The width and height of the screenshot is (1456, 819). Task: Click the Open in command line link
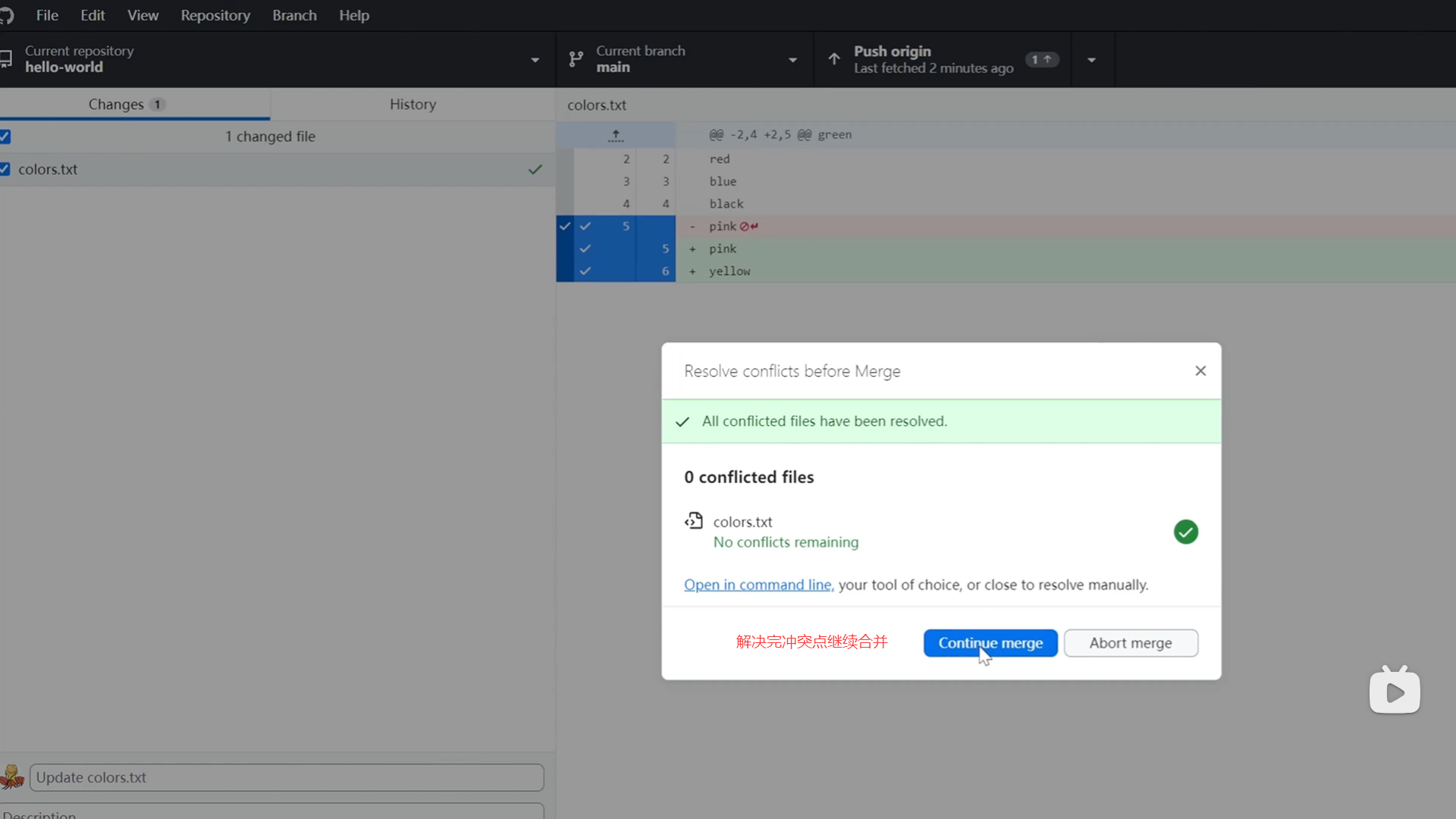point(758,585)
